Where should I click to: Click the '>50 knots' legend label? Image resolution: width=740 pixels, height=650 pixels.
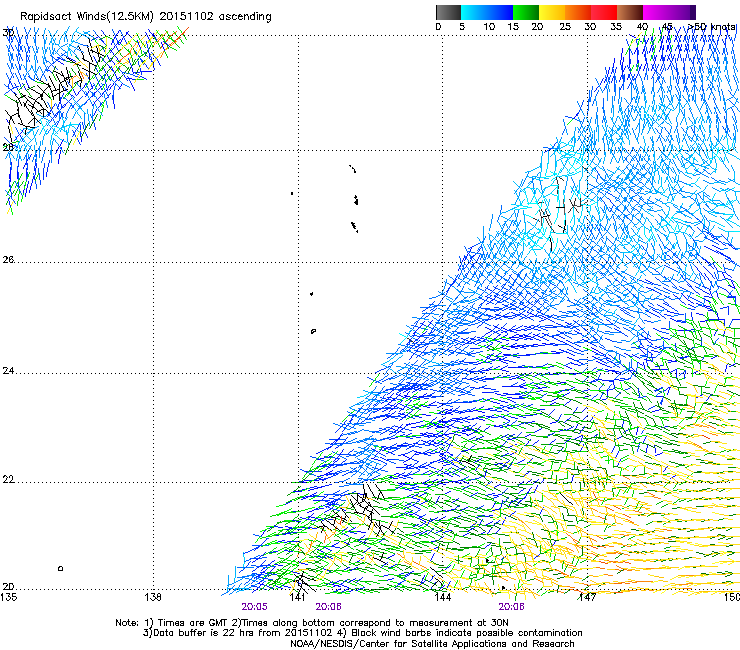[712, 27]
